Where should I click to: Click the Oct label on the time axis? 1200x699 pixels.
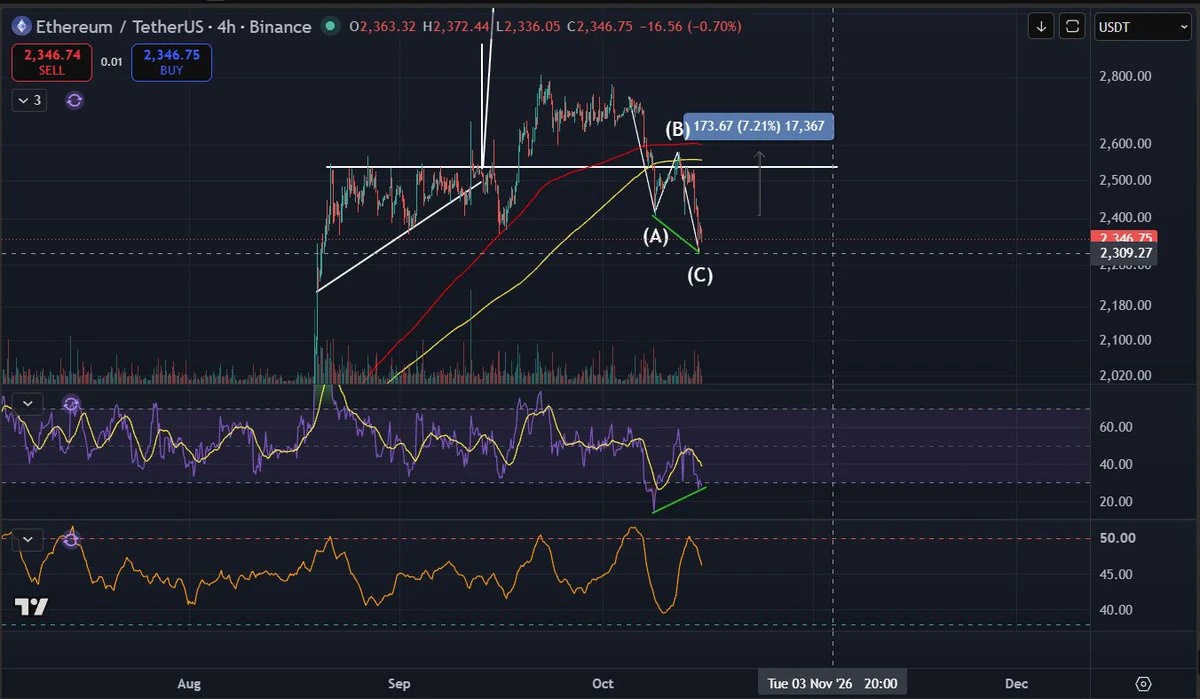[x=603, y=684]
